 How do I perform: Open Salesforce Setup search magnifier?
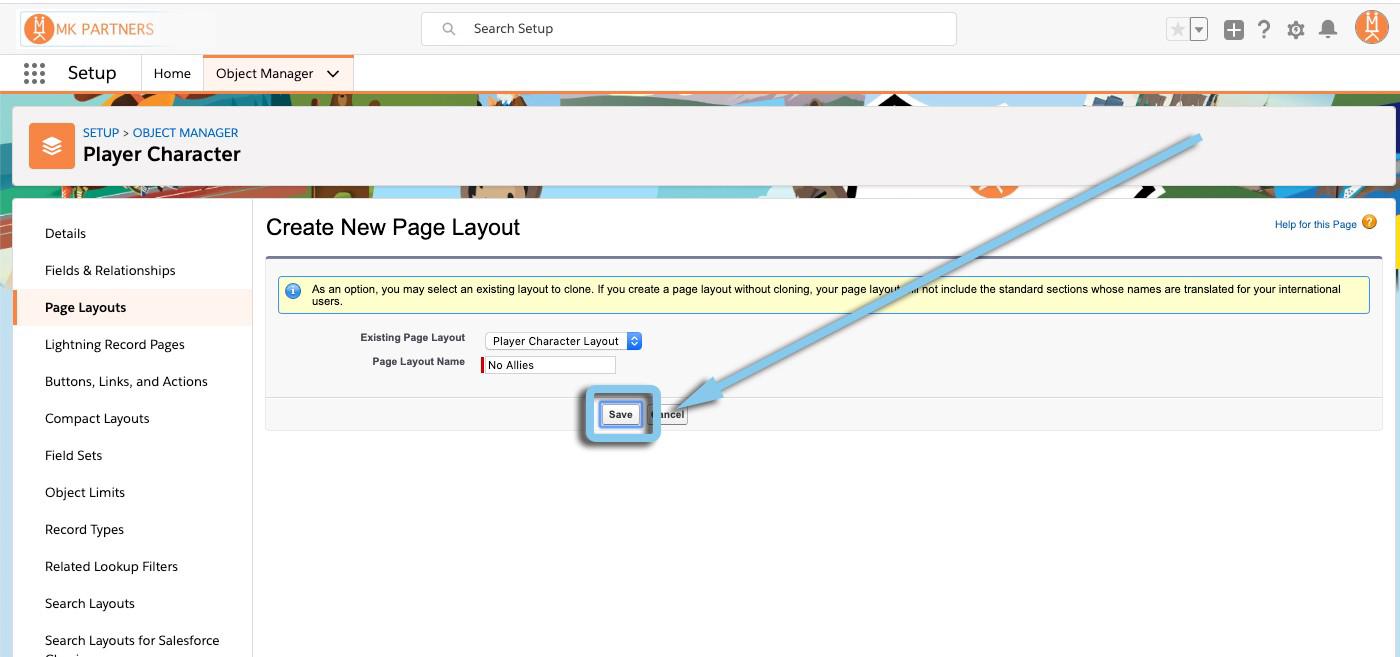pyautogui.click(x=448, y=28)
